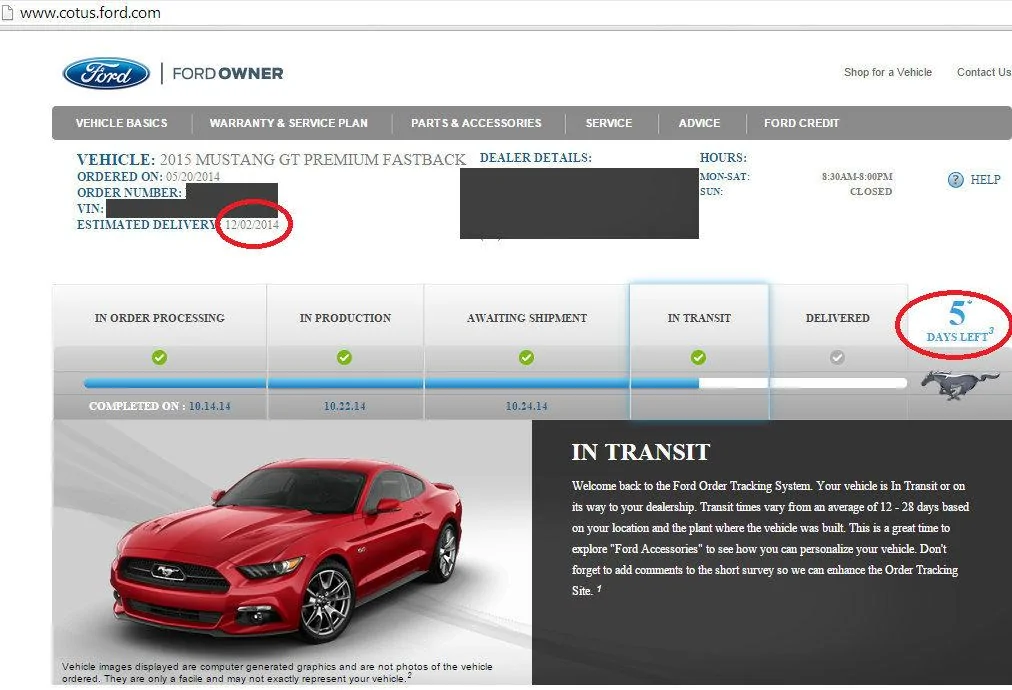Click the VIN label
This screenshot has height=690, width=1012.
tap(90, 209)
